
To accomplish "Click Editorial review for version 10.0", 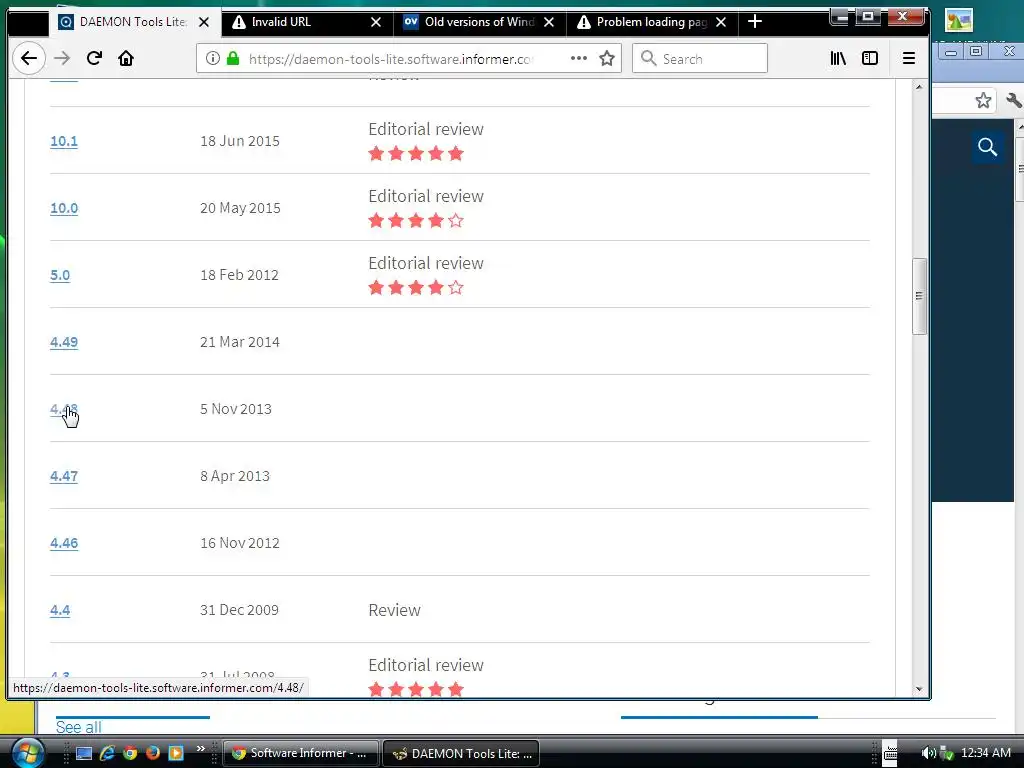I will (x=426, y=196).
